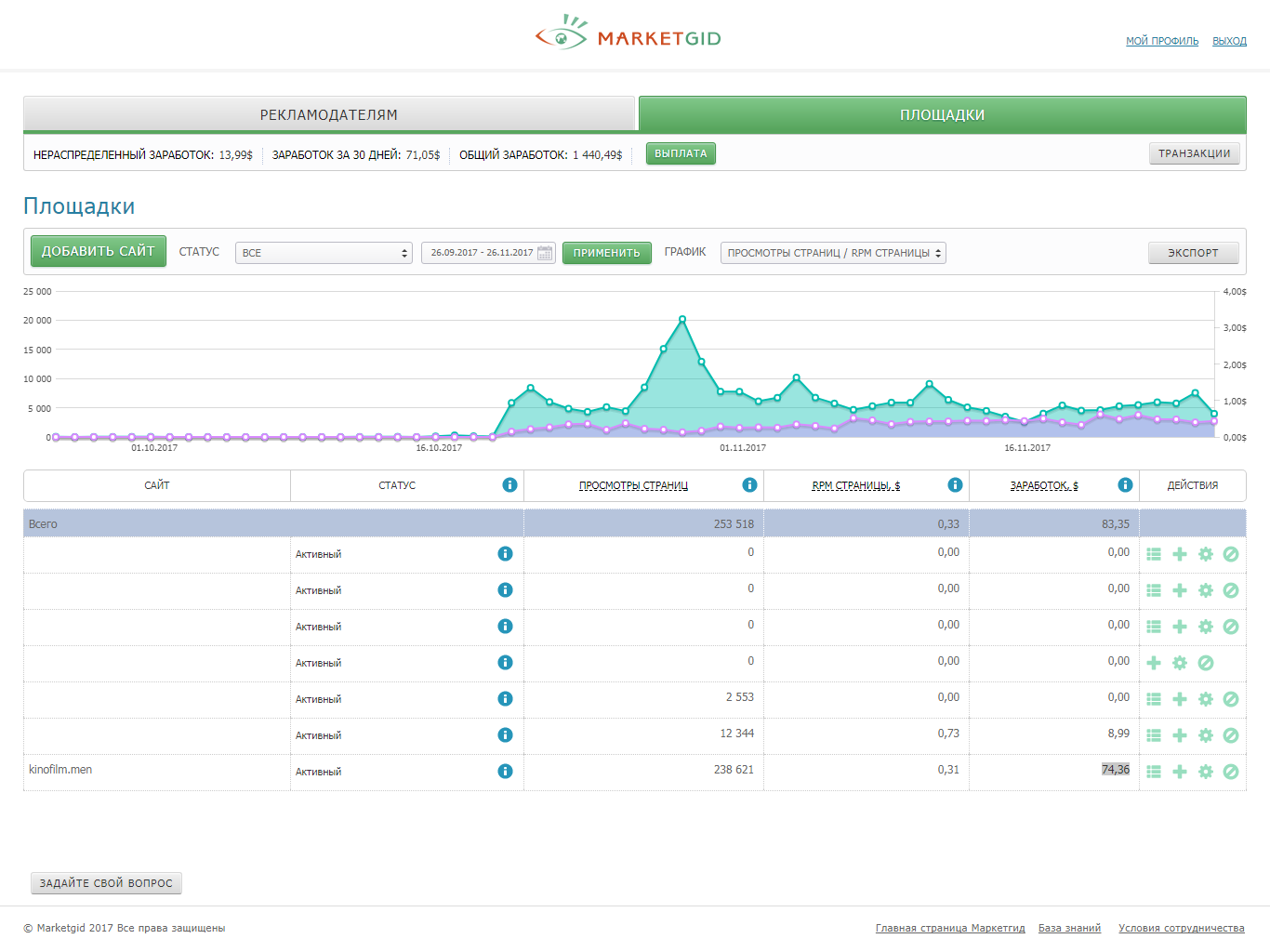Sort table by RPM страницы column
Image resolution: width=1270 pixels, height=952 pixels.
855,485
